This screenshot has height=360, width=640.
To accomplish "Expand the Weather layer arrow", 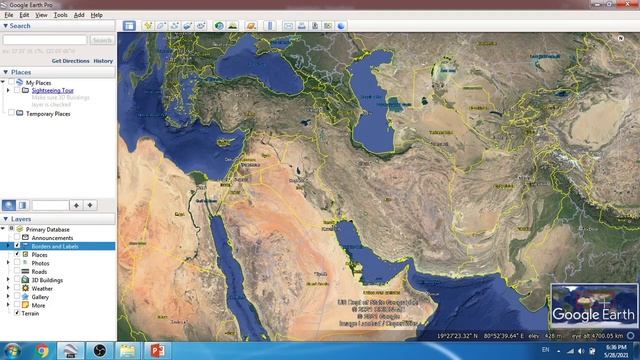I will pos(8,288).
